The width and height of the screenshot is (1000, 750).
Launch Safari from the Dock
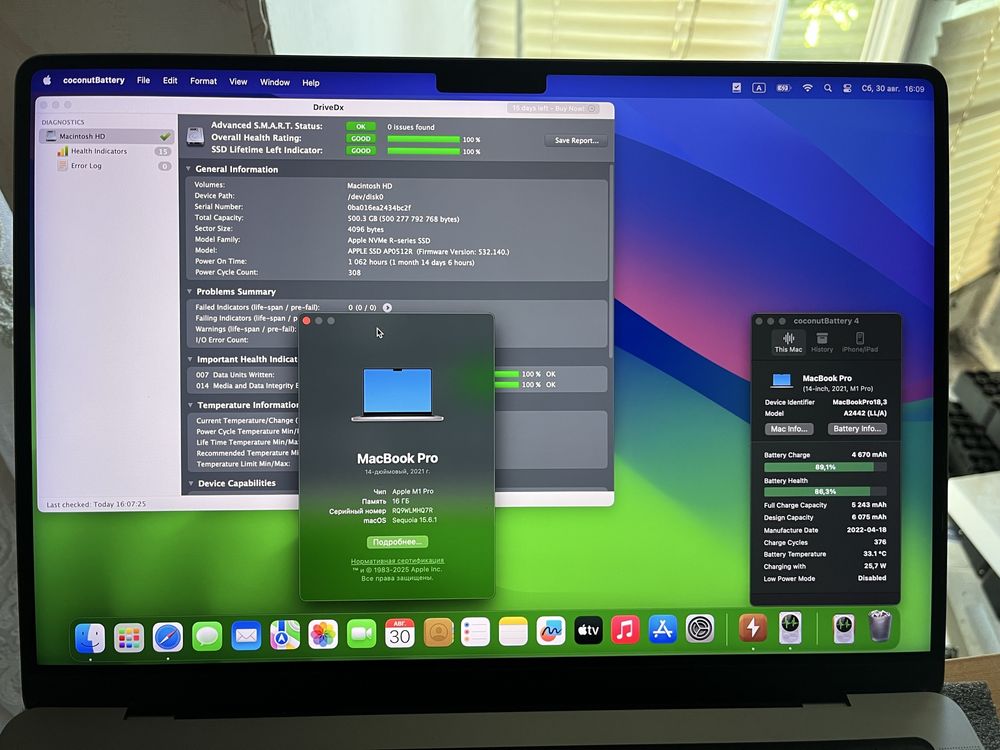(168, 636)
